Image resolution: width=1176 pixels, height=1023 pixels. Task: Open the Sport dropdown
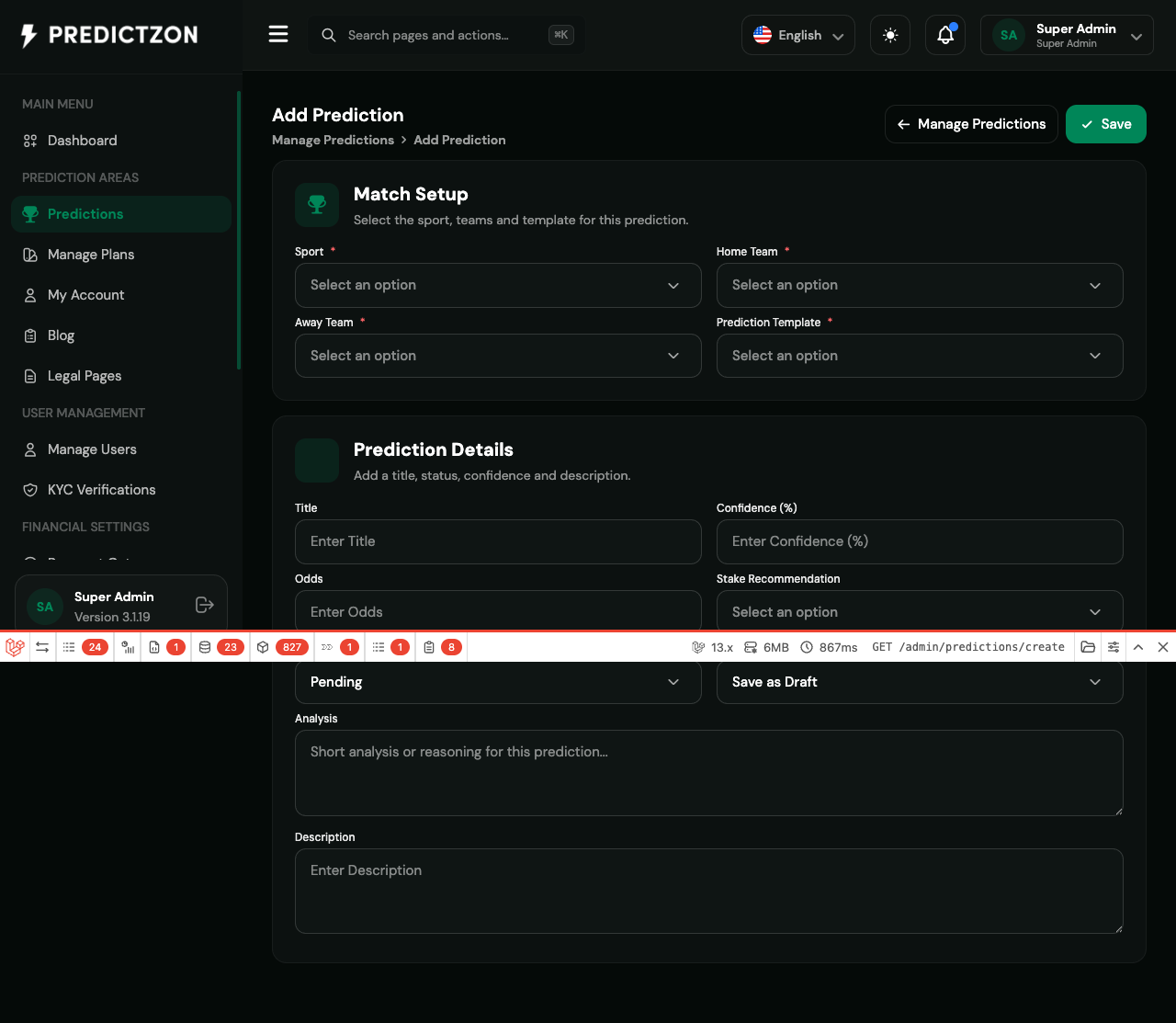tap(498, 285)
